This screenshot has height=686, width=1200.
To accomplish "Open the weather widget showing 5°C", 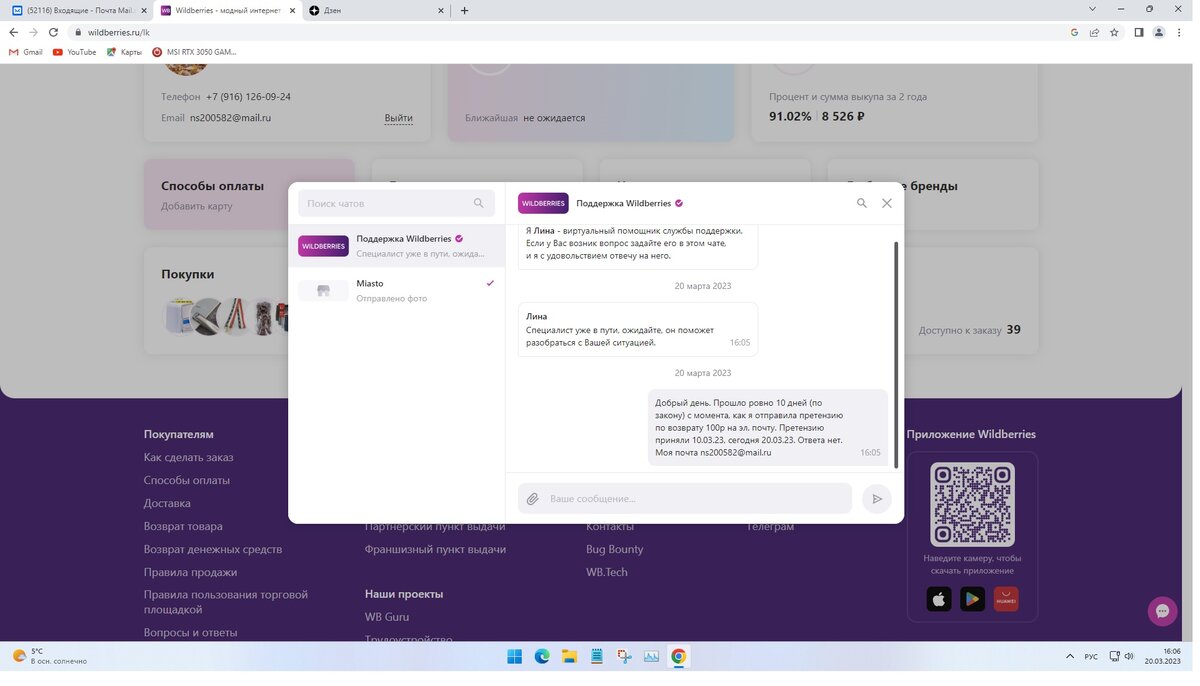I will [49, 656].
